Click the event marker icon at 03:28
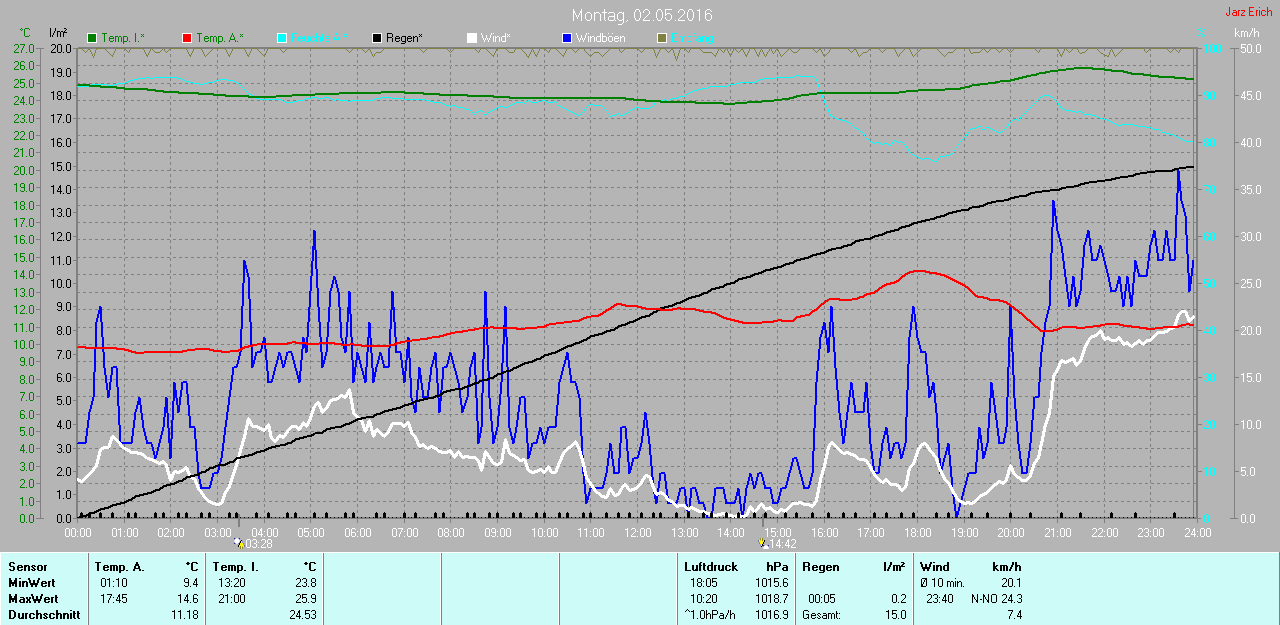This screenshot has height=625, width=1280. (x=239, y=543)
